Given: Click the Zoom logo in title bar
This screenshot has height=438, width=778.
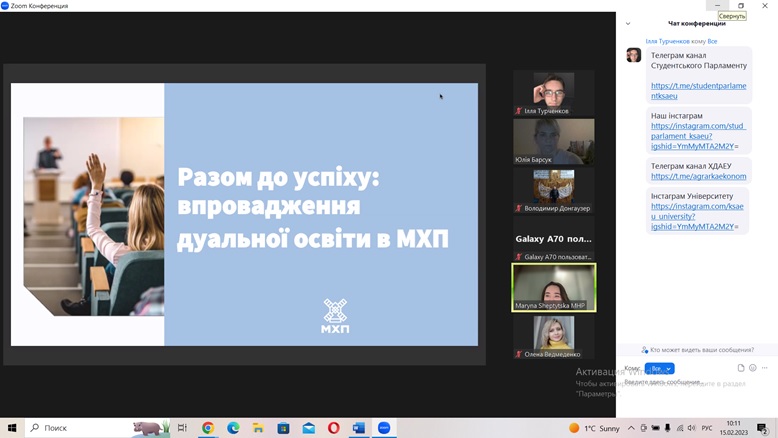Looking at the screenshot, I should (x=5, y=5).
